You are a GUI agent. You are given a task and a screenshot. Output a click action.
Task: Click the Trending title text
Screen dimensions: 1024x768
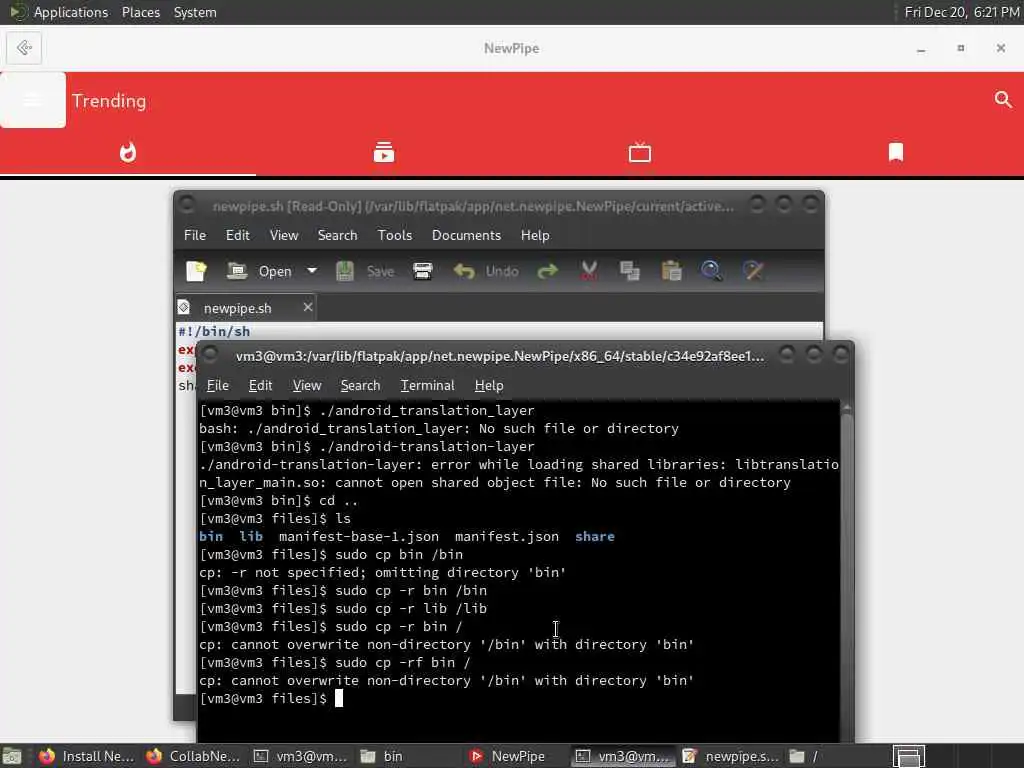pos(109,101)
